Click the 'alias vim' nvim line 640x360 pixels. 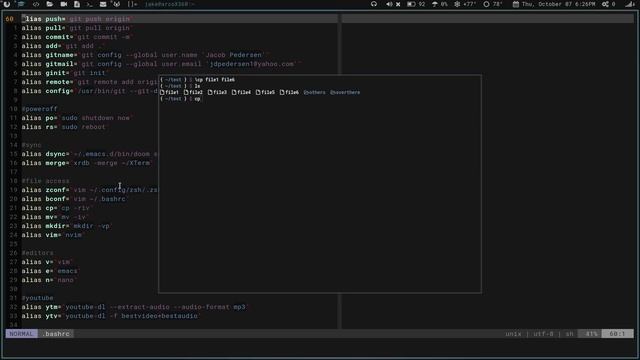(x=53, y=235)
